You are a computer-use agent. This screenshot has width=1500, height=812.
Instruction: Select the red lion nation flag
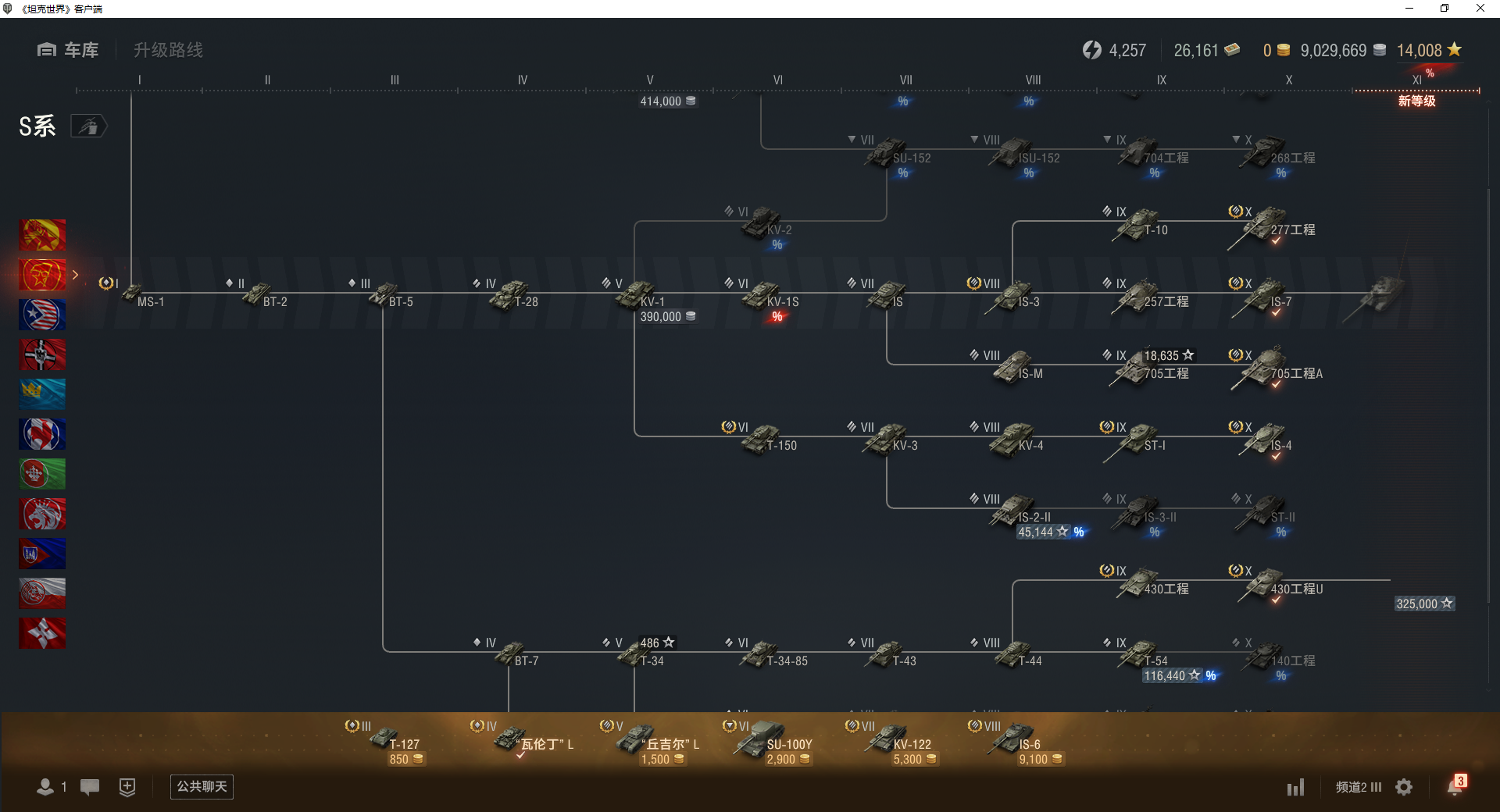(42, 514)
